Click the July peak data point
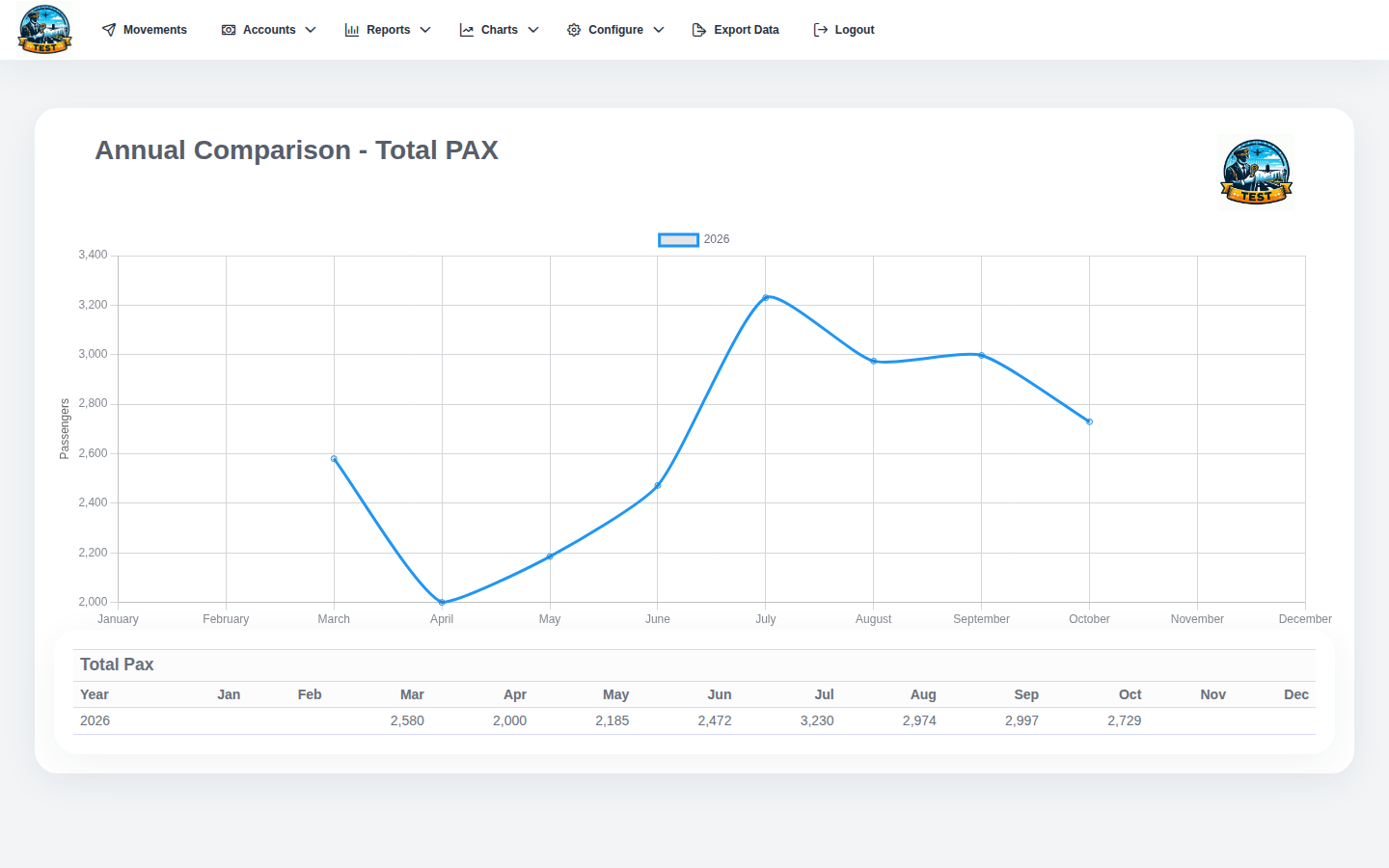 pos(766,298)
